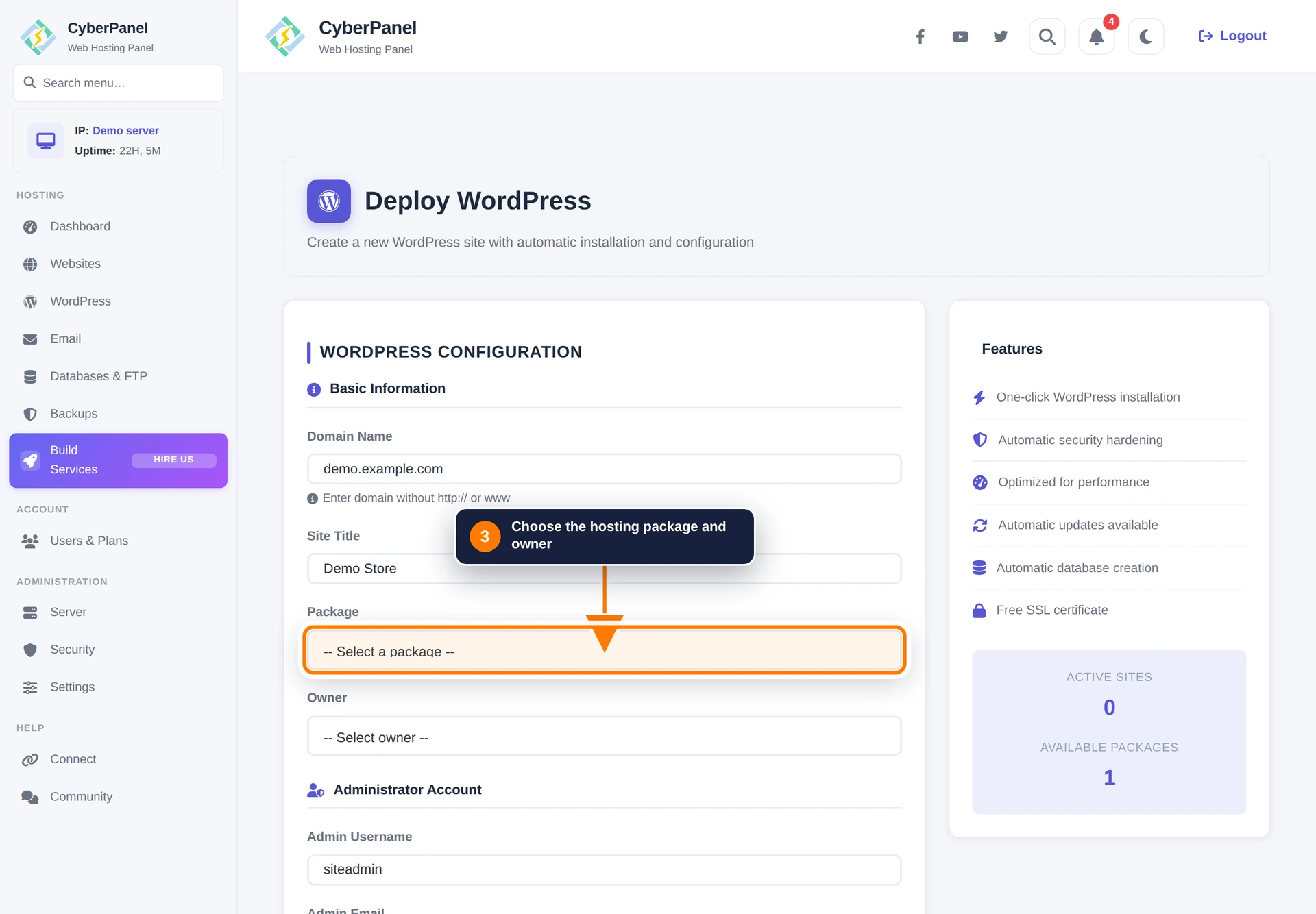Image resolution: width=1316 pixels, height=914 pixels.
Task: Open Connect help item
Action: [x=118, y=759]
